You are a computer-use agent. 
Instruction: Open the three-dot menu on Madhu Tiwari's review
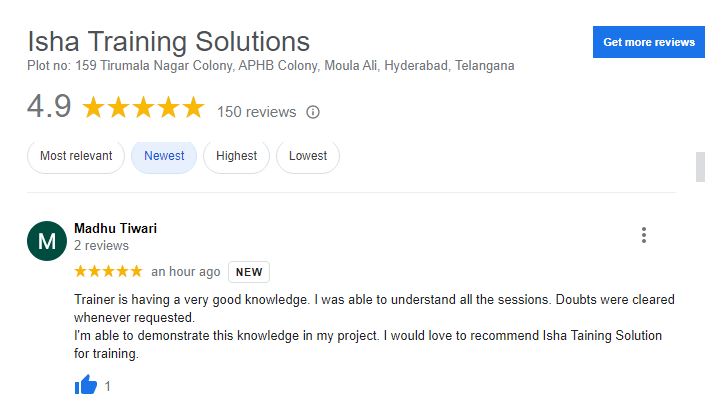click(644, 235)
